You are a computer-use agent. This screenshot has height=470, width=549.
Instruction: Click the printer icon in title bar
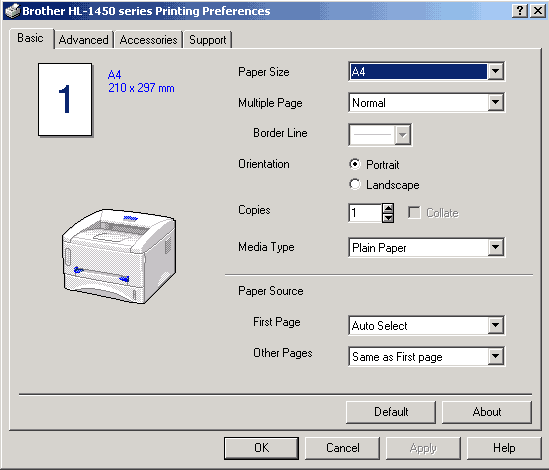coord(13,11)
